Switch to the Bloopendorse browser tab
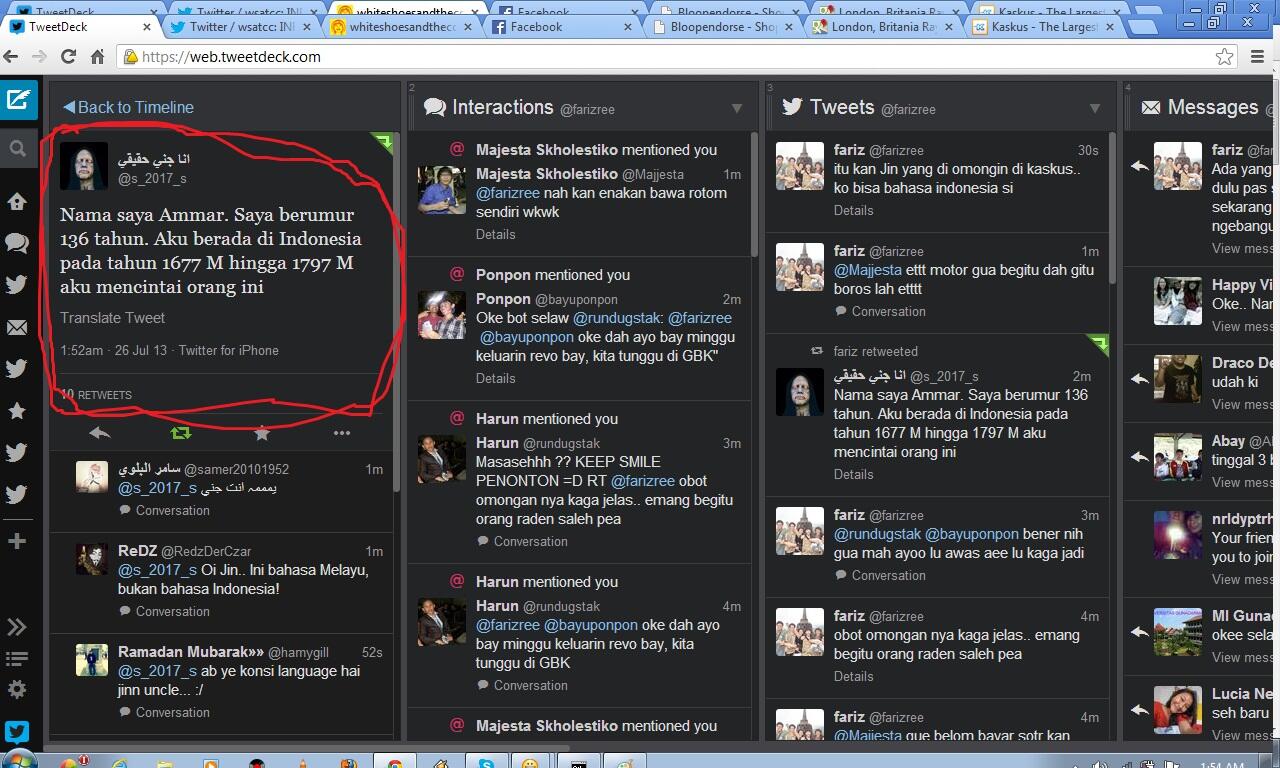The height and width of the screenshot is (768, 1280). click(x=722, y=27)
